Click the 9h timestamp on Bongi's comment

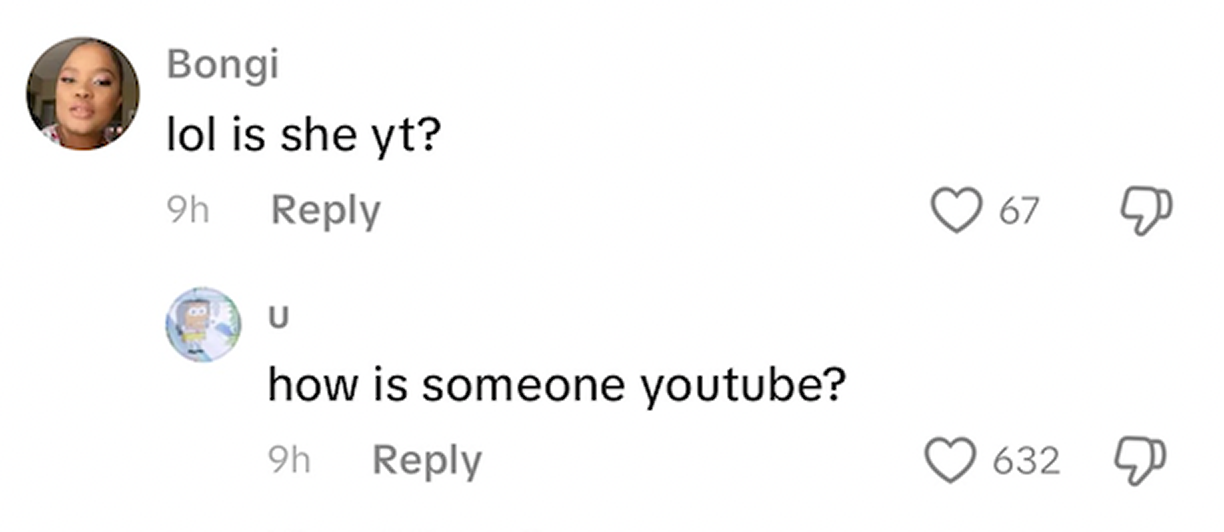(x=187, y=211)
